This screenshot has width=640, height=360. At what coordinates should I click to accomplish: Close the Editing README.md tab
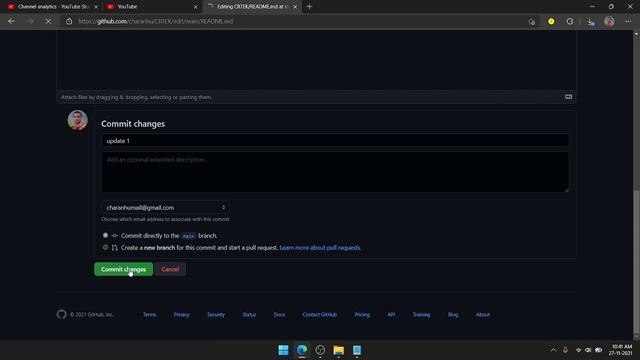tap(295, 7)
